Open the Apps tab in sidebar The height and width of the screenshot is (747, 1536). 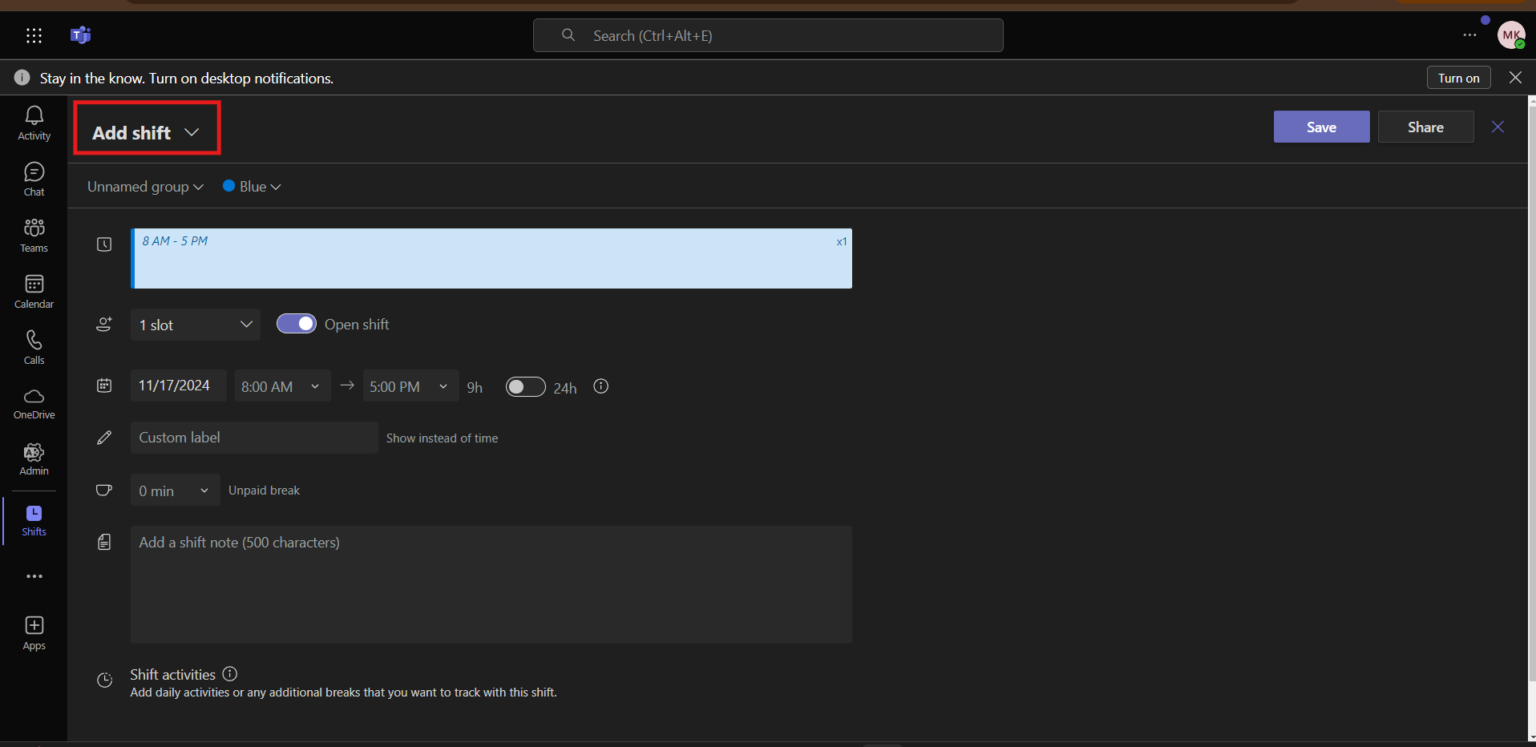tap(34, 633)
